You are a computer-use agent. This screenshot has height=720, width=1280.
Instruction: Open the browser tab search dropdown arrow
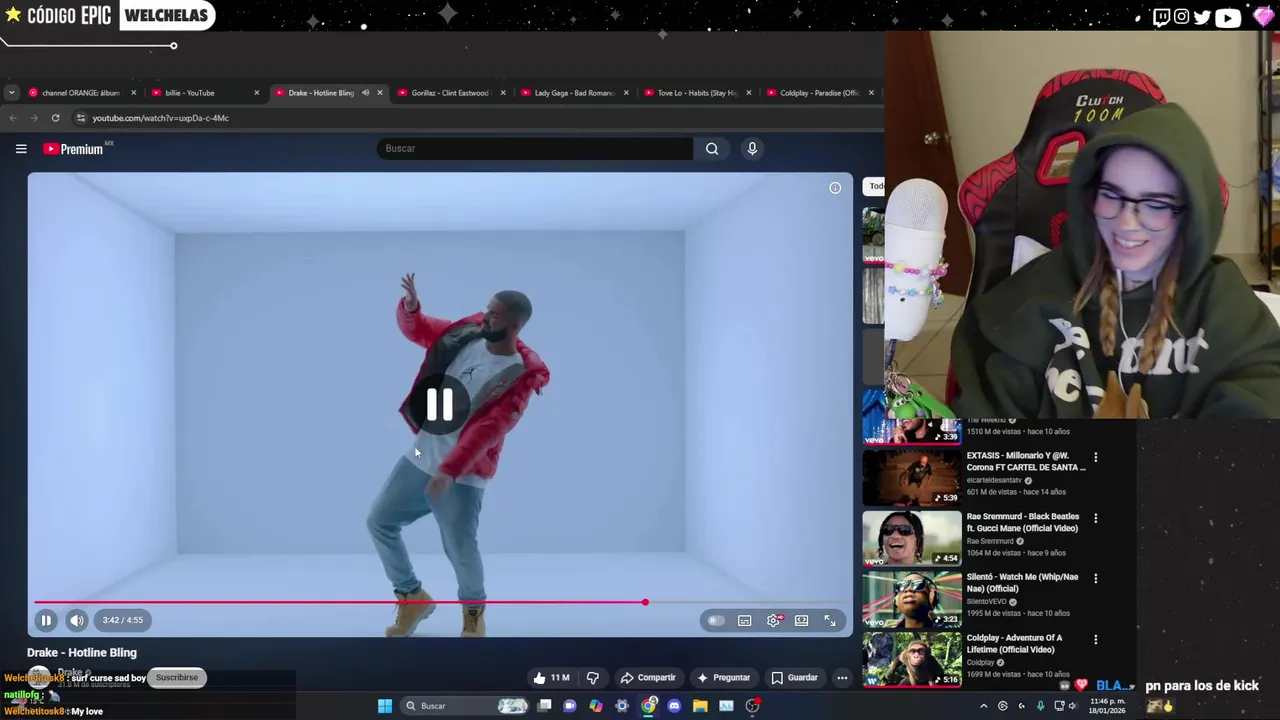pyautogui.click(x=11, y=93)
